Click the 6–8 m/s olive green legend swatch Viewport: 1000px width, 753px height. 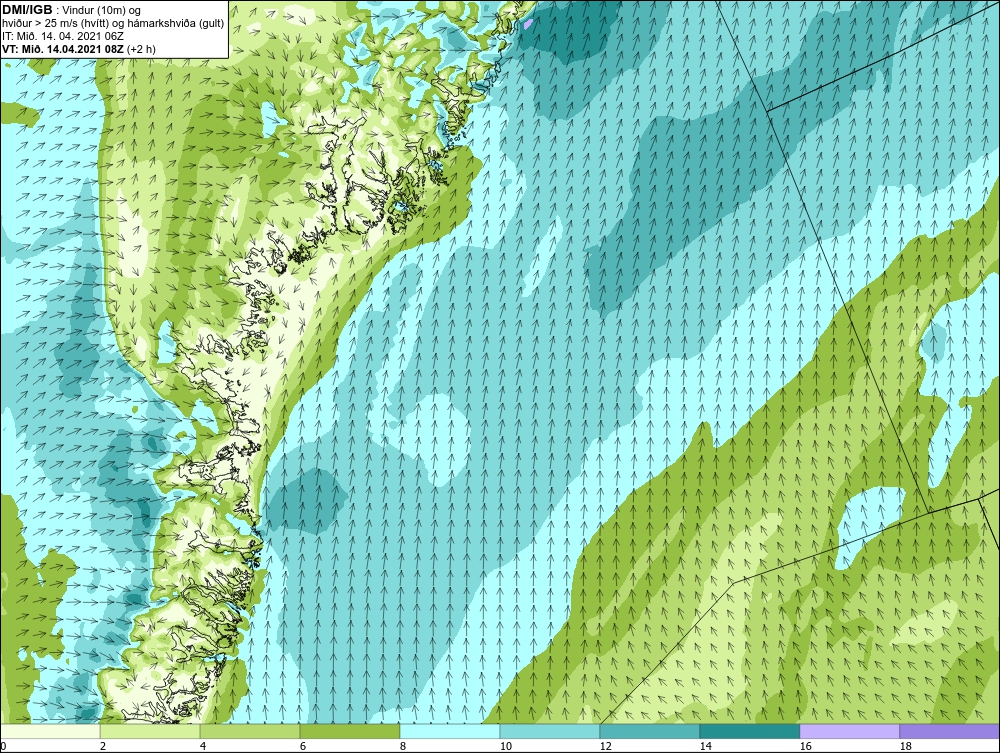[349, 731]
